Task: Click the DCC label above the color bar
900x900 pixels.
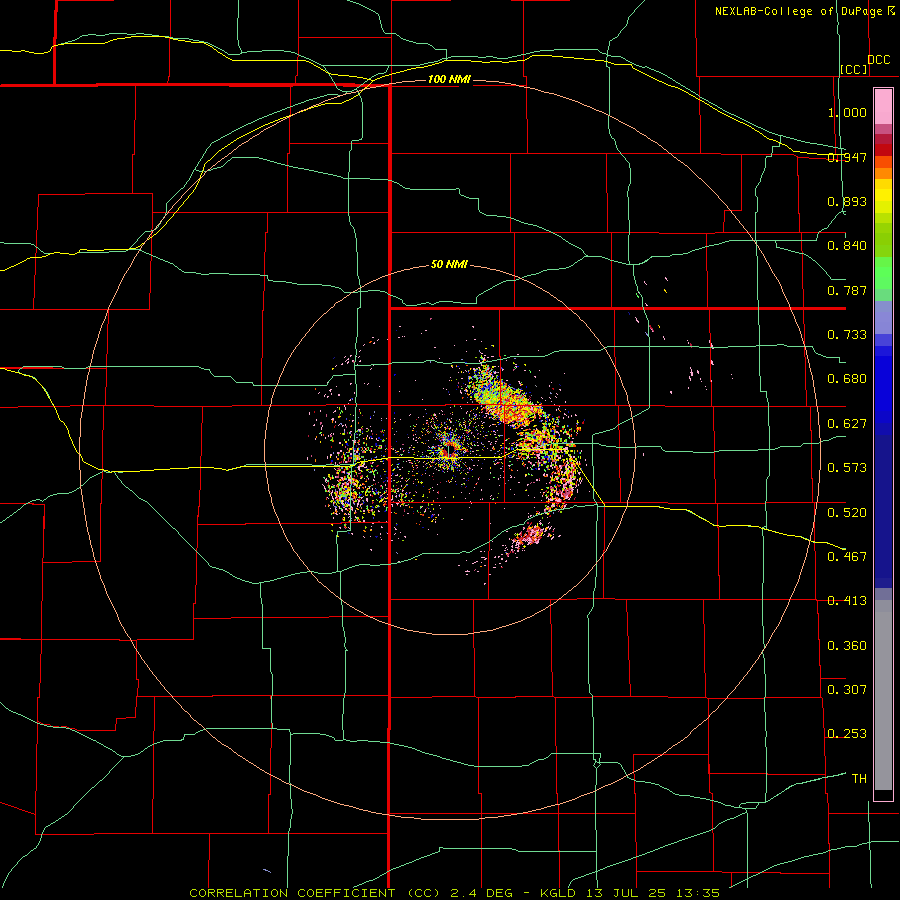Action: tap(878, 60)
